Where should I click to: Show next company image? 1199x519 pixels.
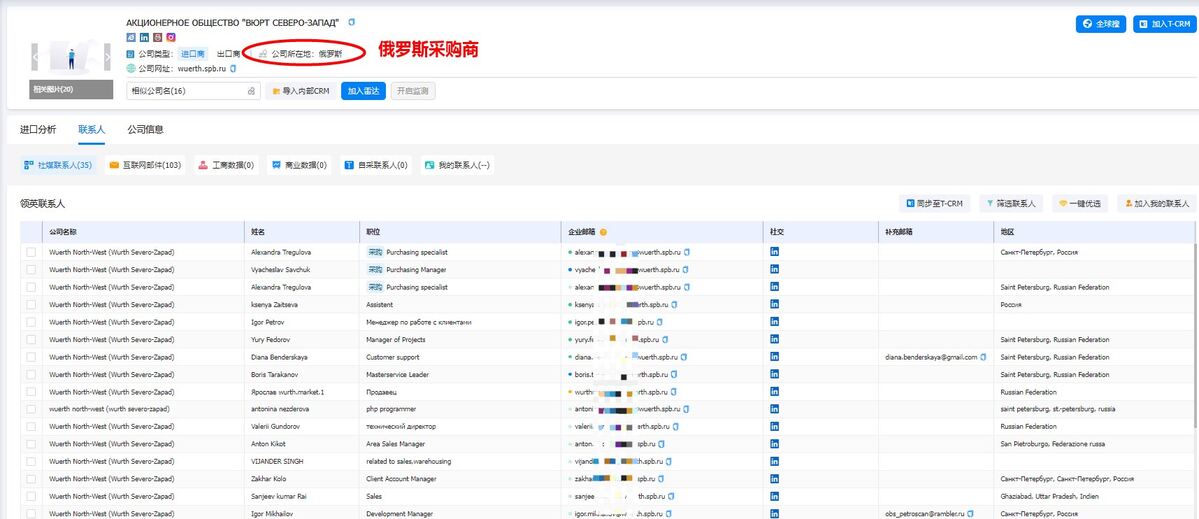pyautogui.click(x=108, y=57)
